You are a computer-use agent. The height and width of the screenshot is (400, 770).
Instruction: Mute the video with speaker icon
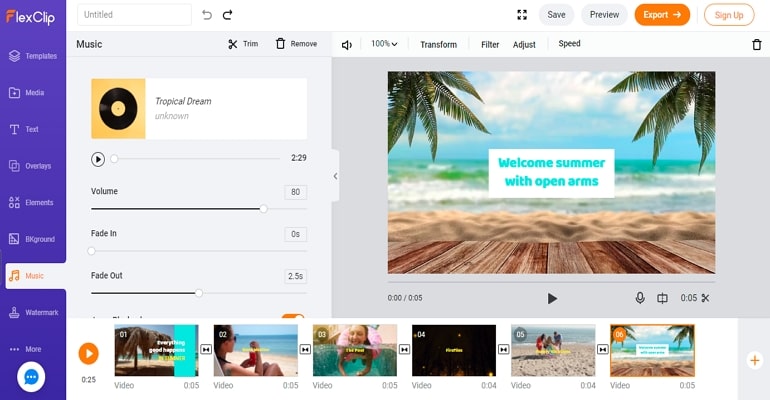click(x=347, y=45)
